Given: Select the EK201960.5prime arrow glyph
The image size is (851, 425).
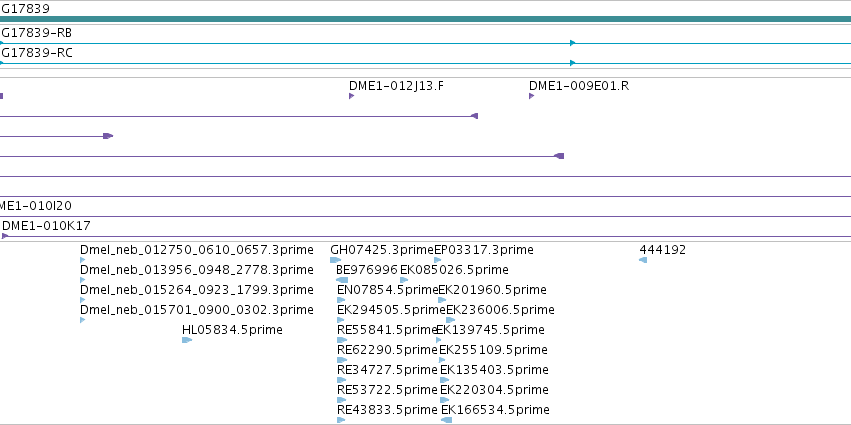Looking at the screenshot, I should (442, 300).
